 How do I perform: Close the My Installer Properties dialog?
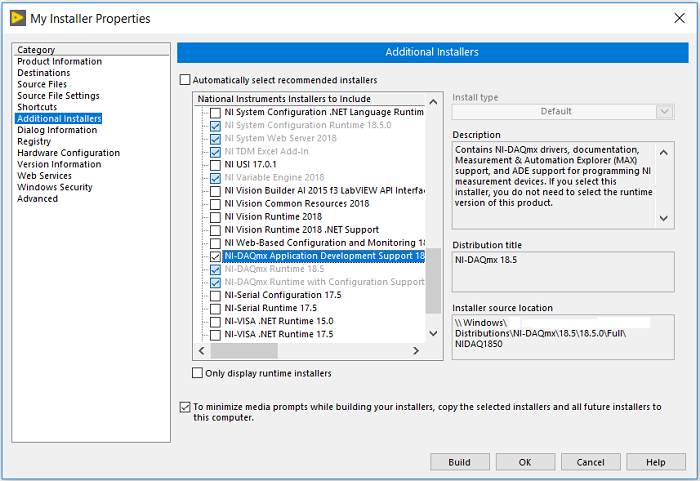(680, 18)
